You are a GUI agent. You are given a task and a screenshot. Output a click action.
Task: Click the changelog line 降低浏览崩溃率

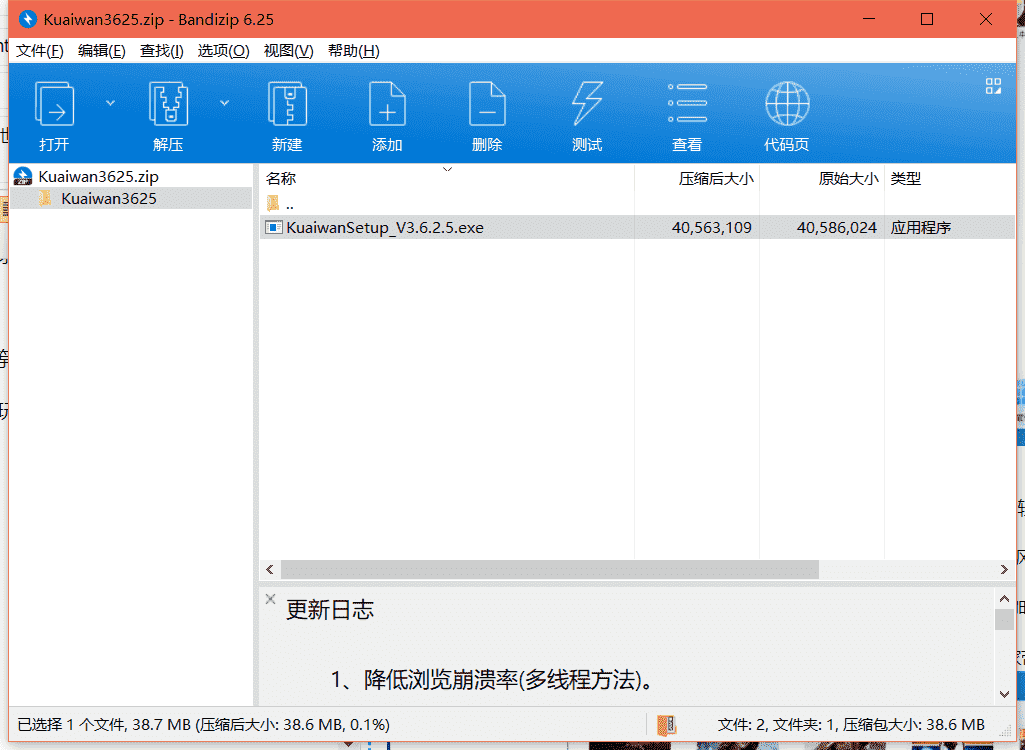point(492,680)
